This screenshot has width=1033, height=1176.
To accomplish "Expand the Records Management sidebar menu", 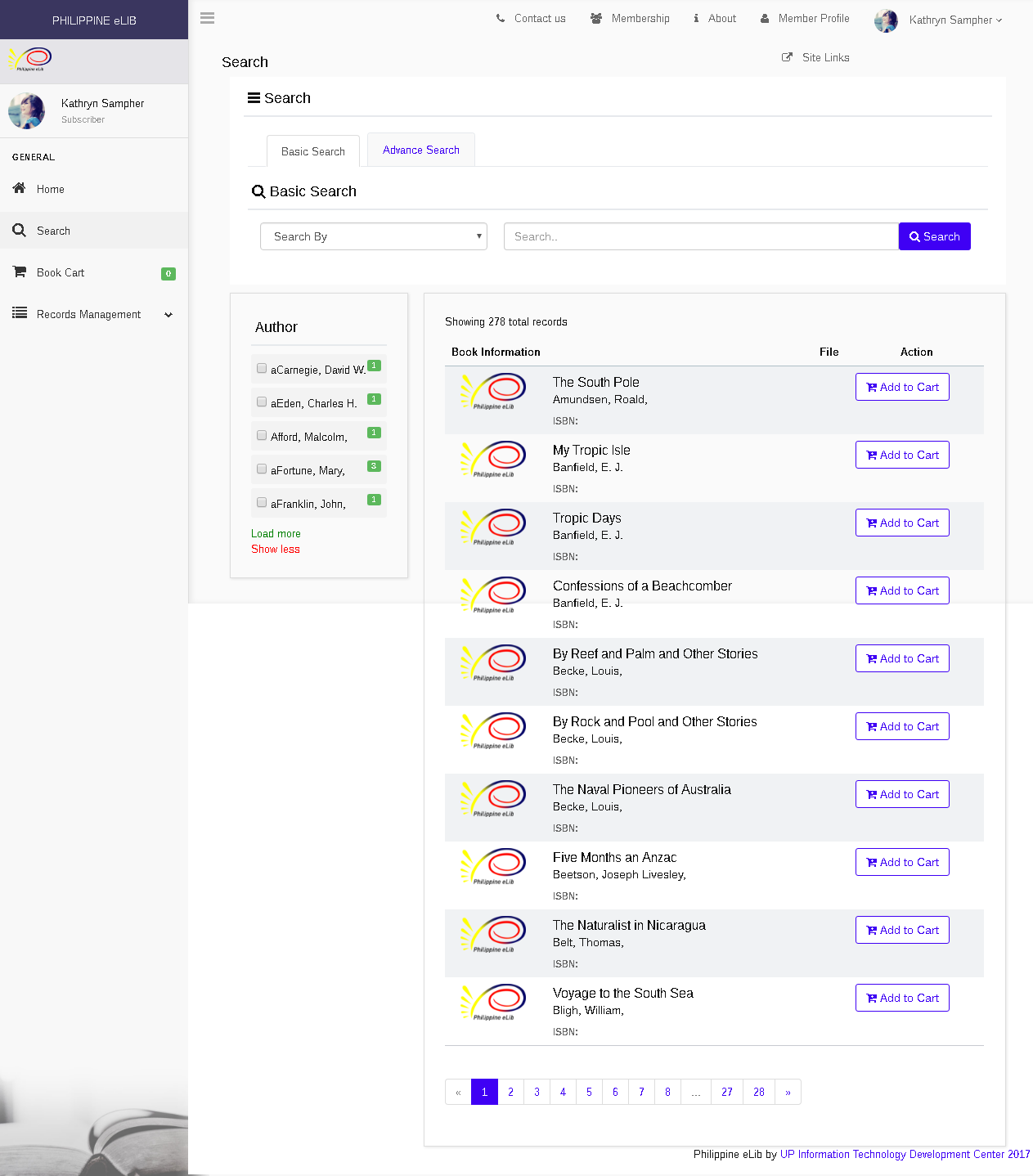I will pyautogui.click(x=94, y=315).
